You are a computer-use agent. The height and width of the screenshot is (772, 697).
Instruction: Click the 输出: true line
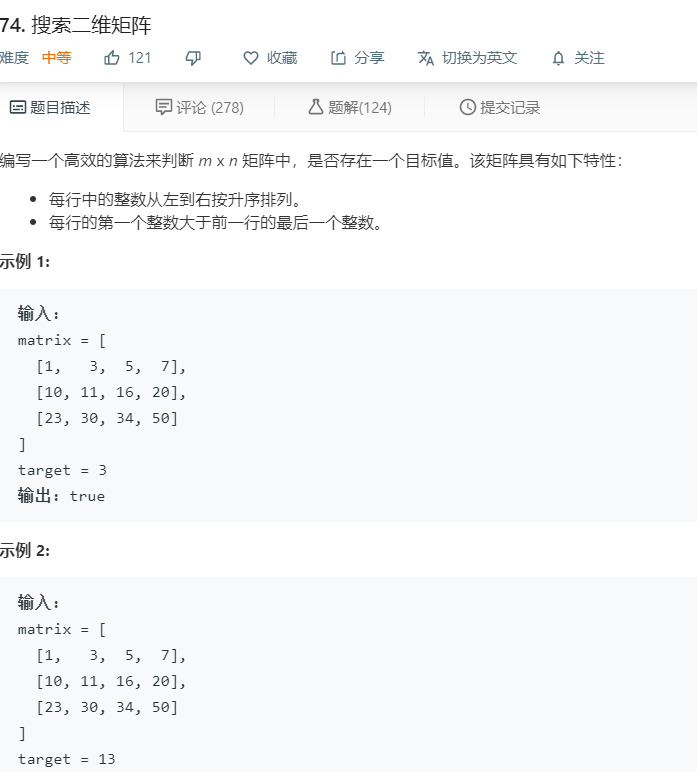click(61, 496)
